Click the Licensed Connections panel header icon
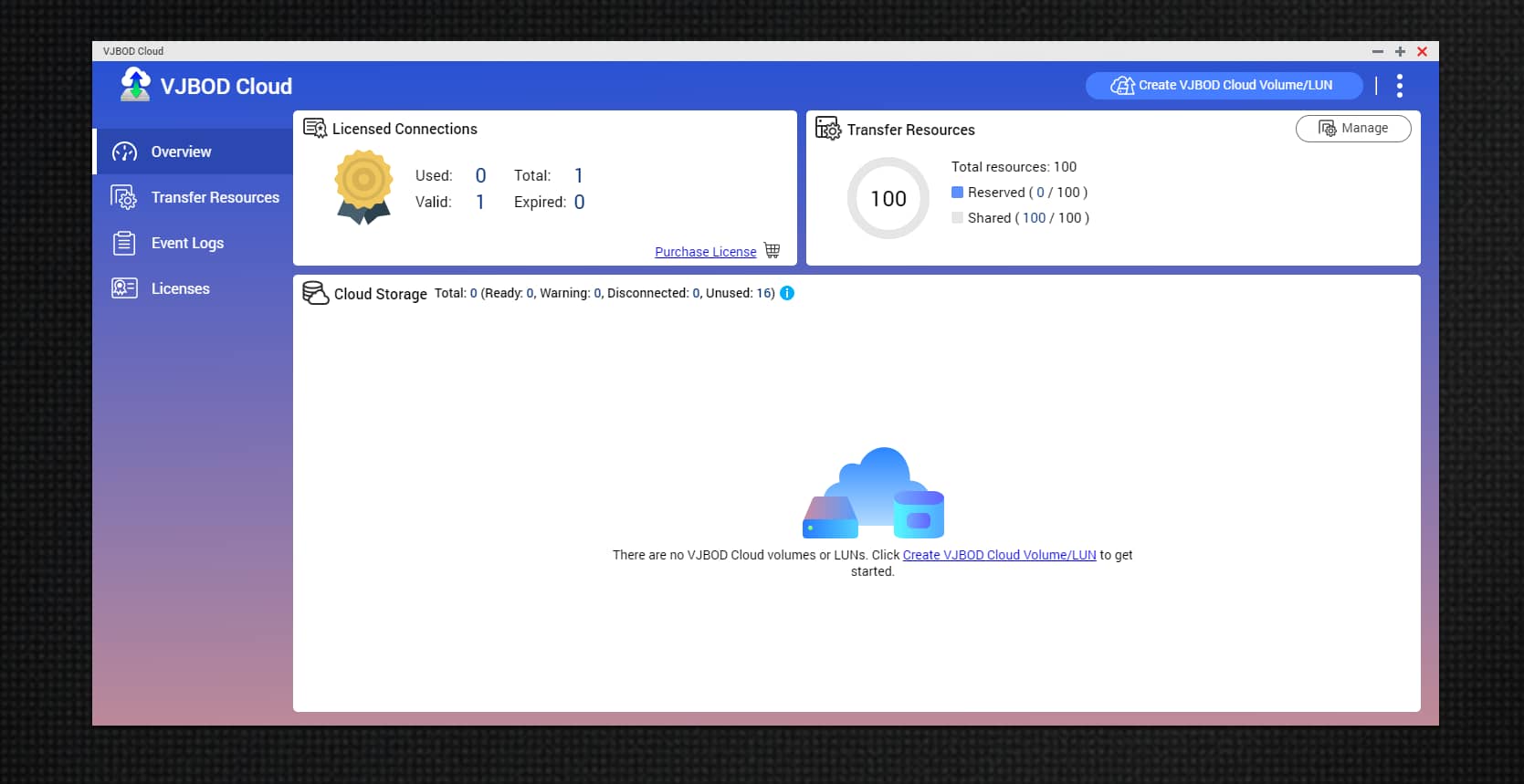Viewport: 1524px width, 784px height. 315,128
